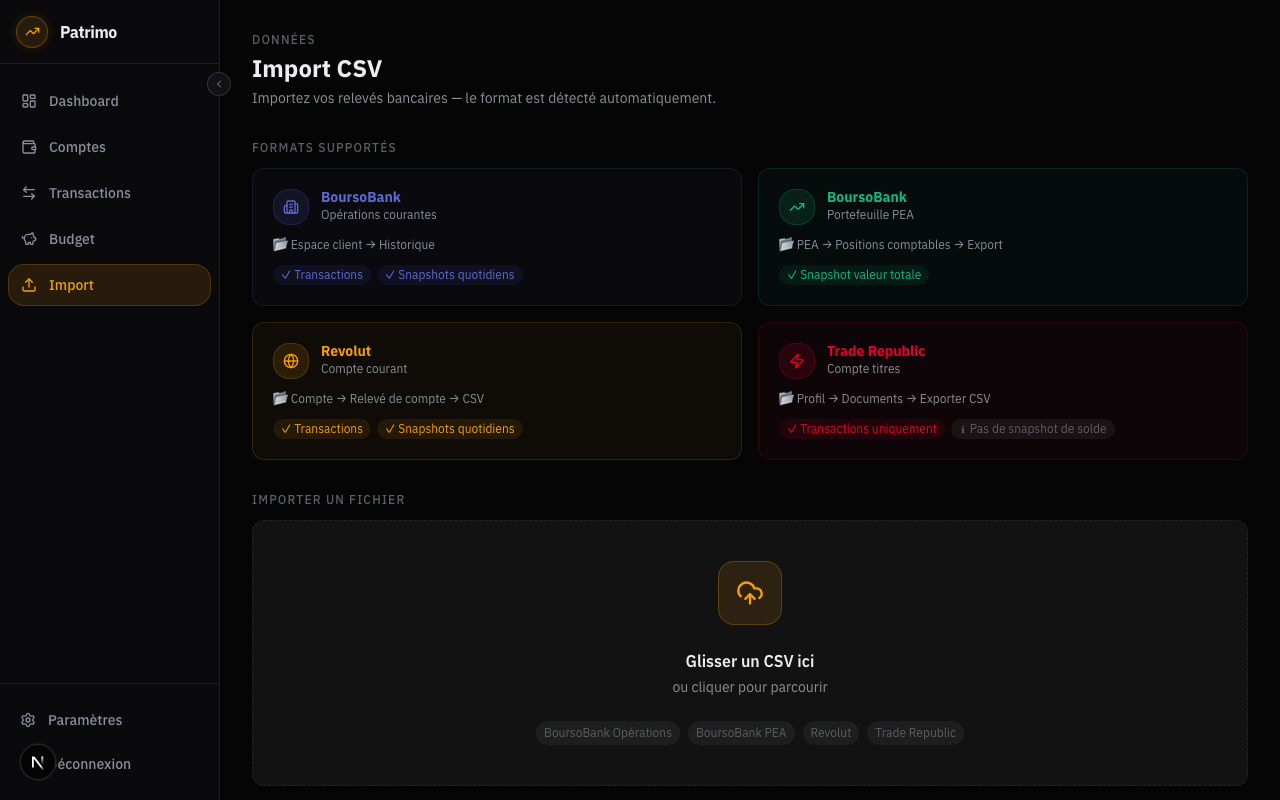Click the BoursoBank bank building icon
This screenshot has height=800, width=1280.
pyautogui.click(x=290, y=206)
